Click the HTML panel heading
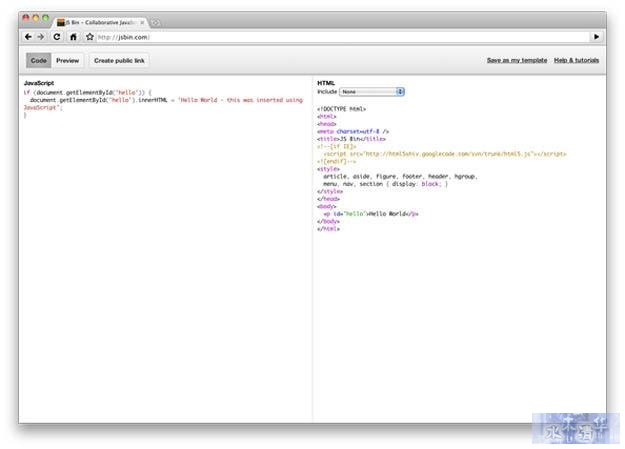 tap(326, 83)
